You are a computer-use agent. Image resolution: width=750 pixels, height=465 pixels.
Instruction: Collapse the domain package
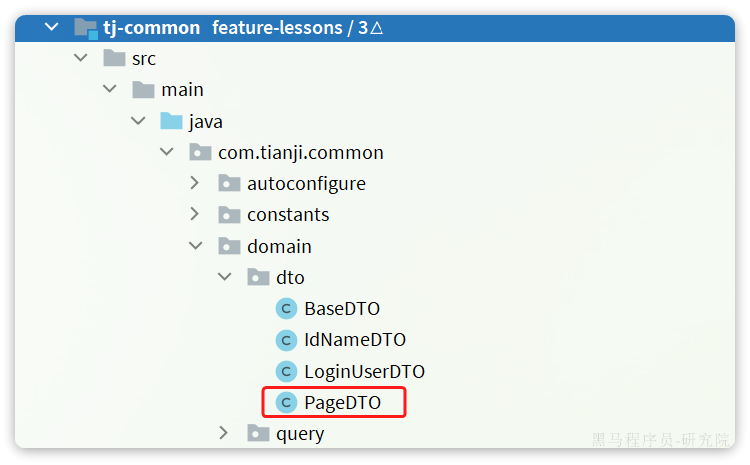[195, 246]
